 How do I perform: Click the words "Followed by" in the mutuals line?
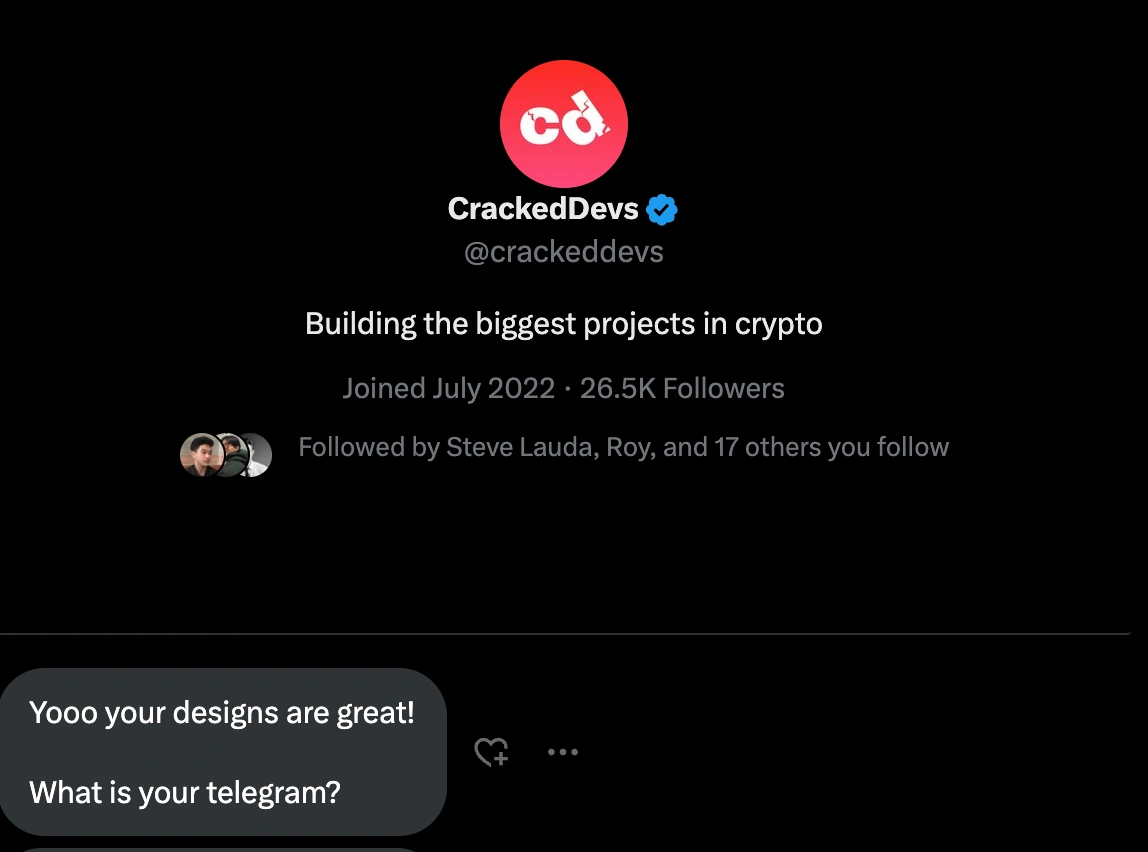[369, 447]
